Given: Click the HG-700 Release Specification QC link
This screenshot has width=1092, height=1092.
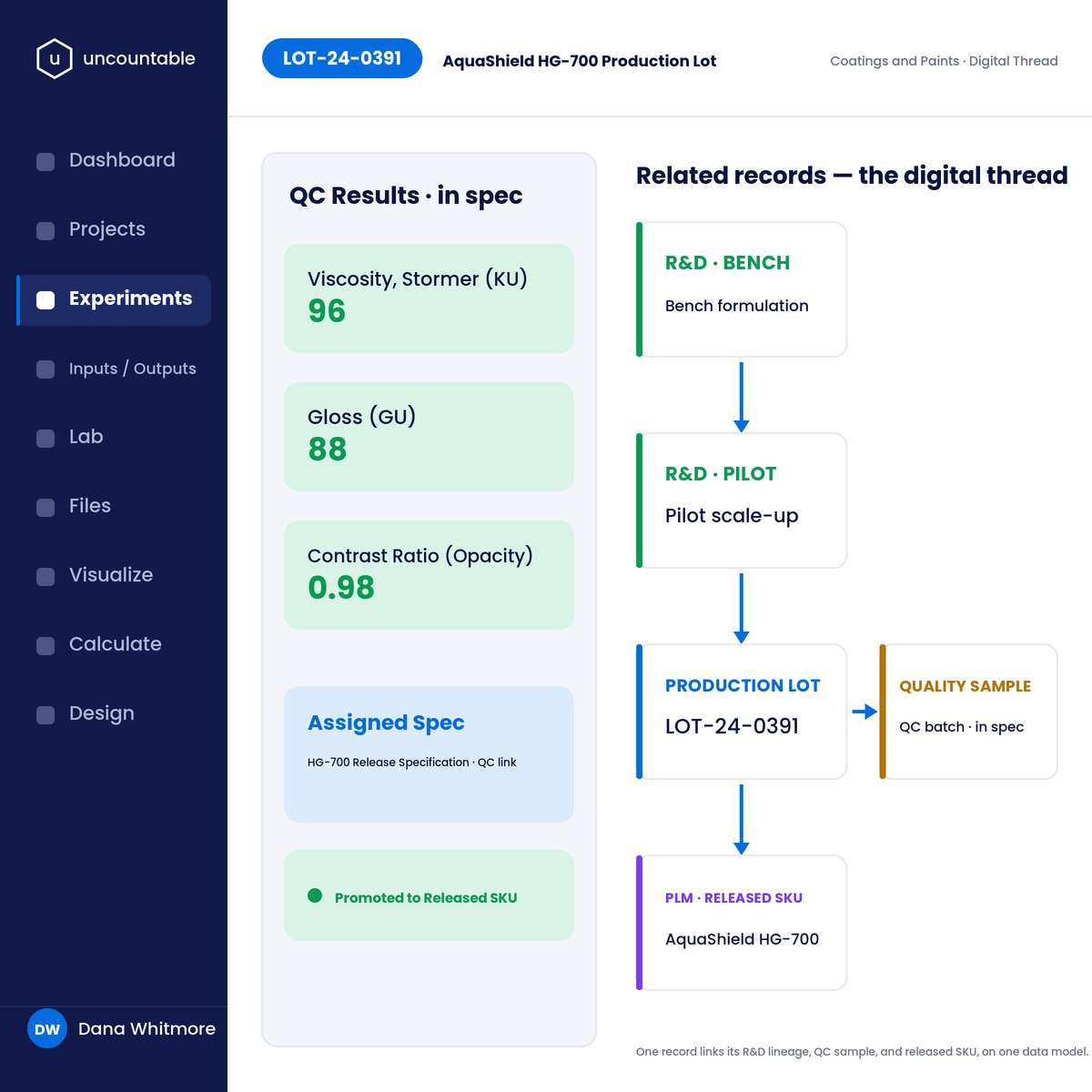Looking at the screenshot, I should coord(411,763).
